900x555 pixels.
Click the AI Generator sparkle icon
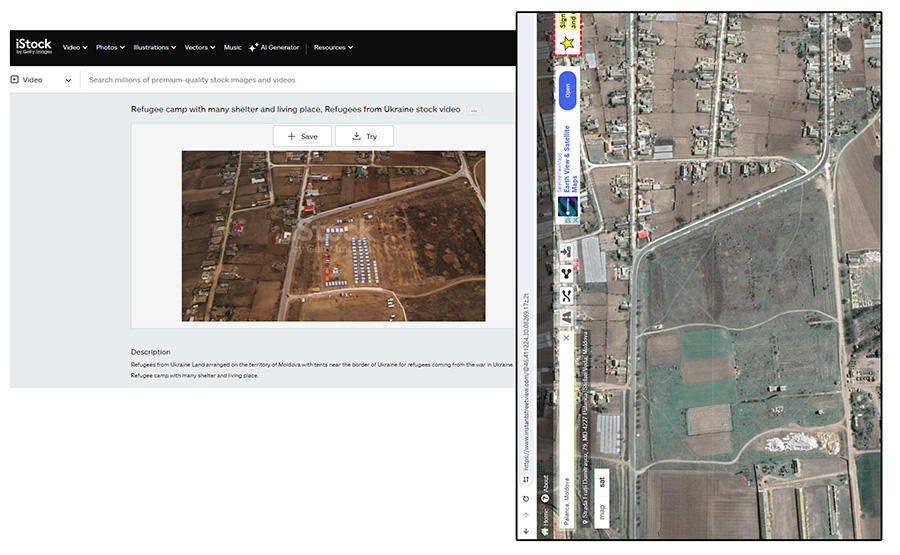pos(253,48)
